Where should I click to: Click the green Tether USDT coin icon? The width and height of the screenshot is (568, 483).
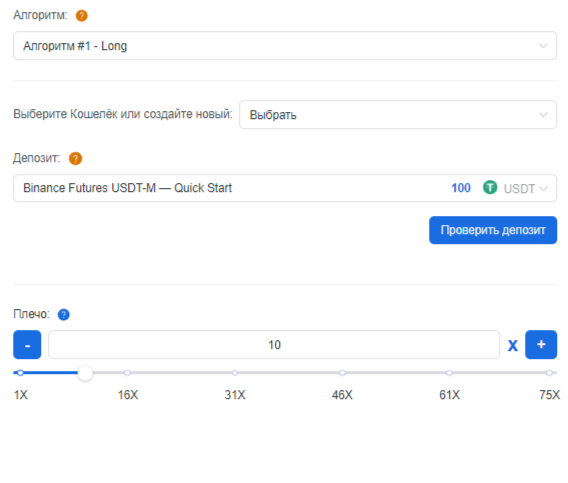[x=490, y=188]
